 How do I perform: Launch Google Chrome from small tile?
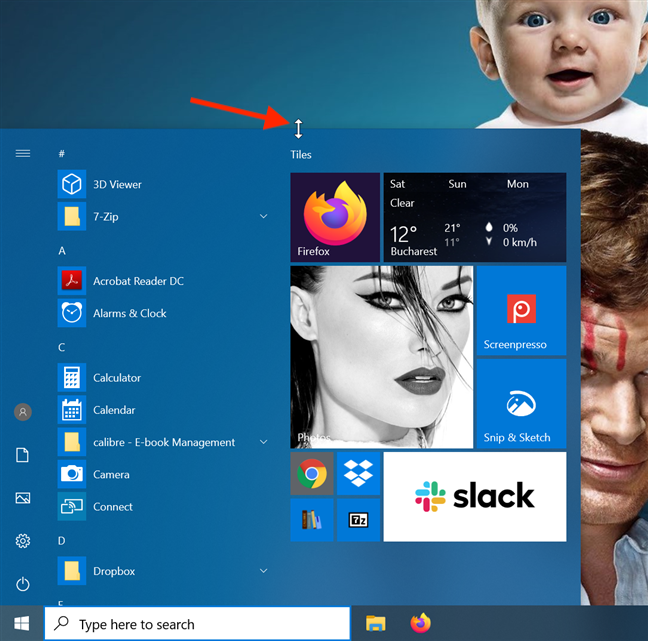click(312, 473)
